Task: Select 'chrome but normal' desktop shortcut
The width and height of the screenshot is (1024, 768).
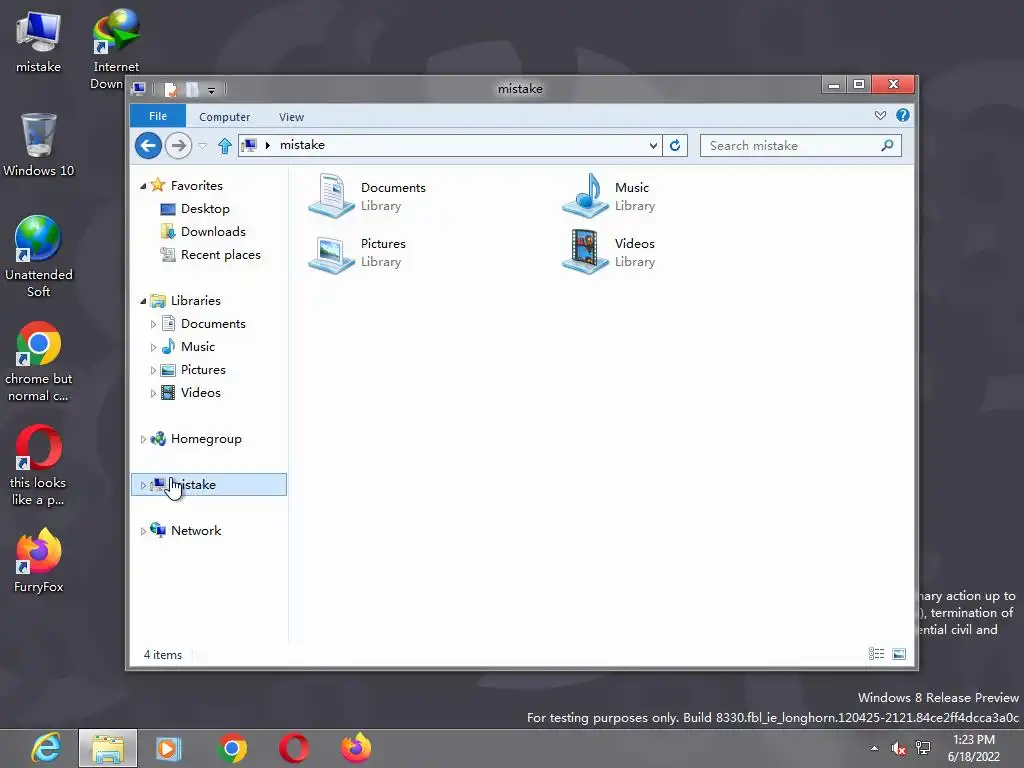Action: point(39,361)
